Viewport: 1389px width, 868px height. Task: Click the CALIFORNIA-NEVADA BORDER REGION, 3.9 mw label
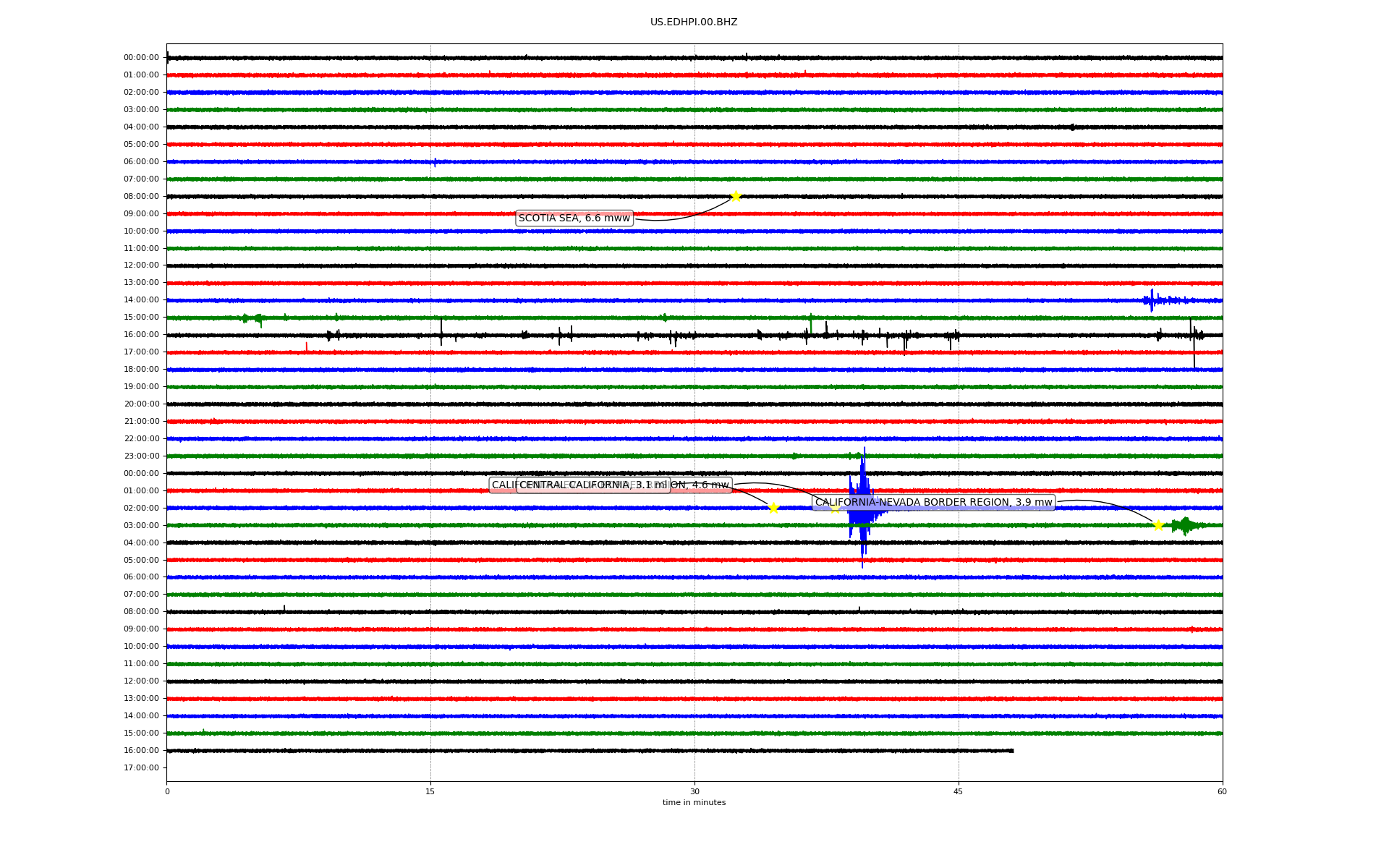[933, 502]
